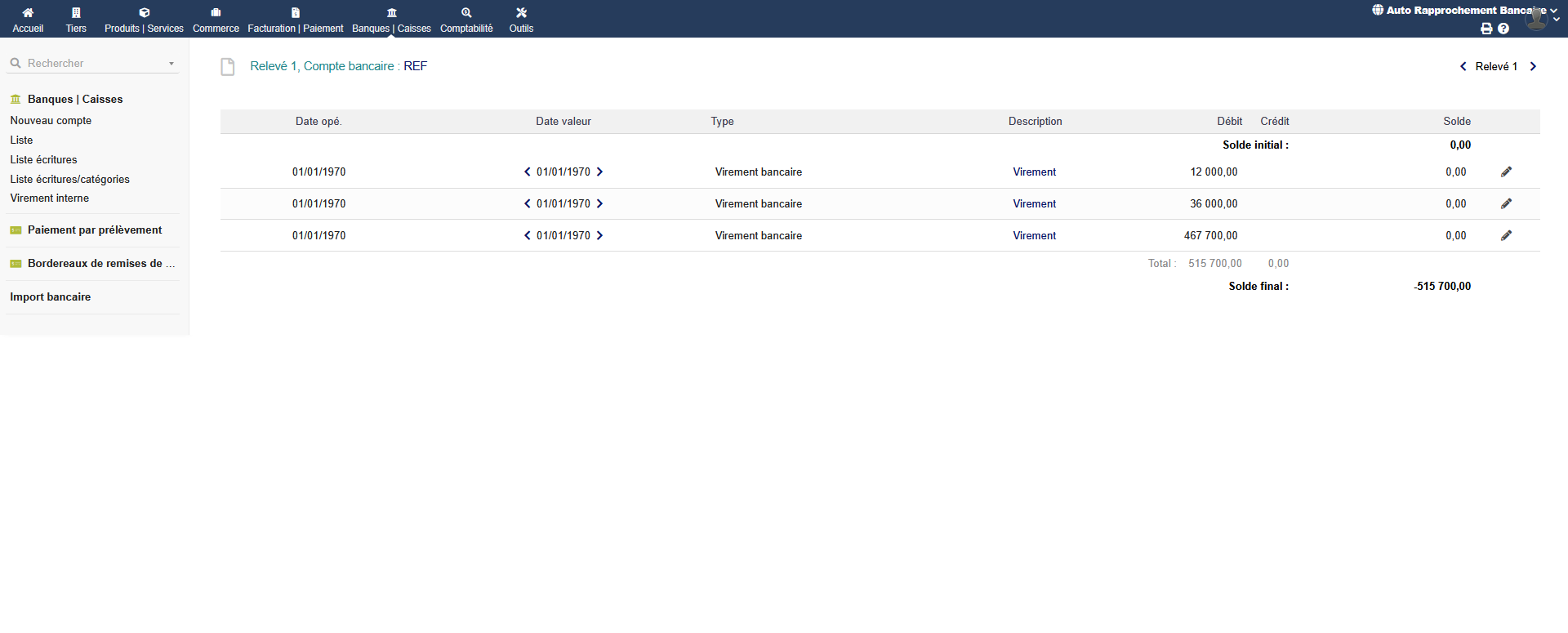Open Virement interne in sidebar
The width and height of the screenshot is (1568, 633).
(49, 198)
